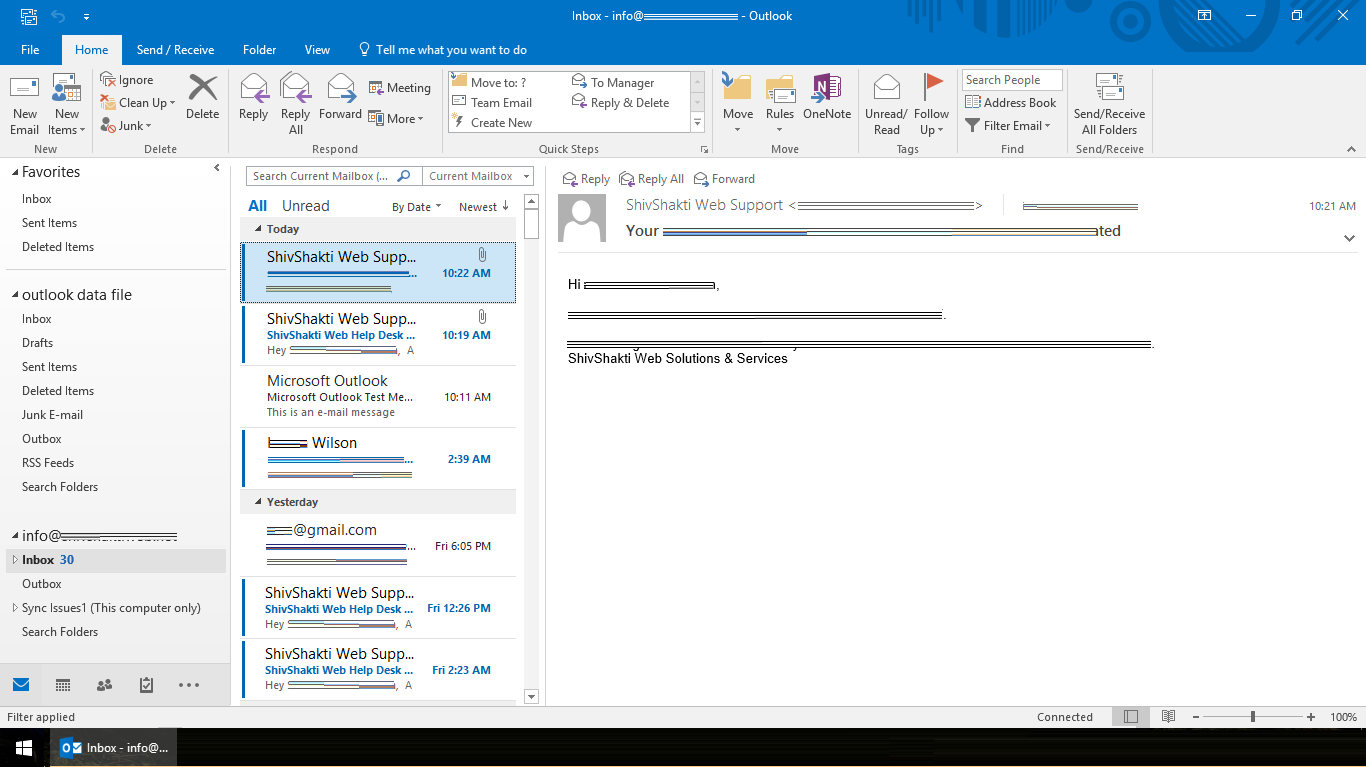The height and width of the screenshot is (767, 1366).
Task: Select Reply & Delete quick step
Action: click(621, 102)
